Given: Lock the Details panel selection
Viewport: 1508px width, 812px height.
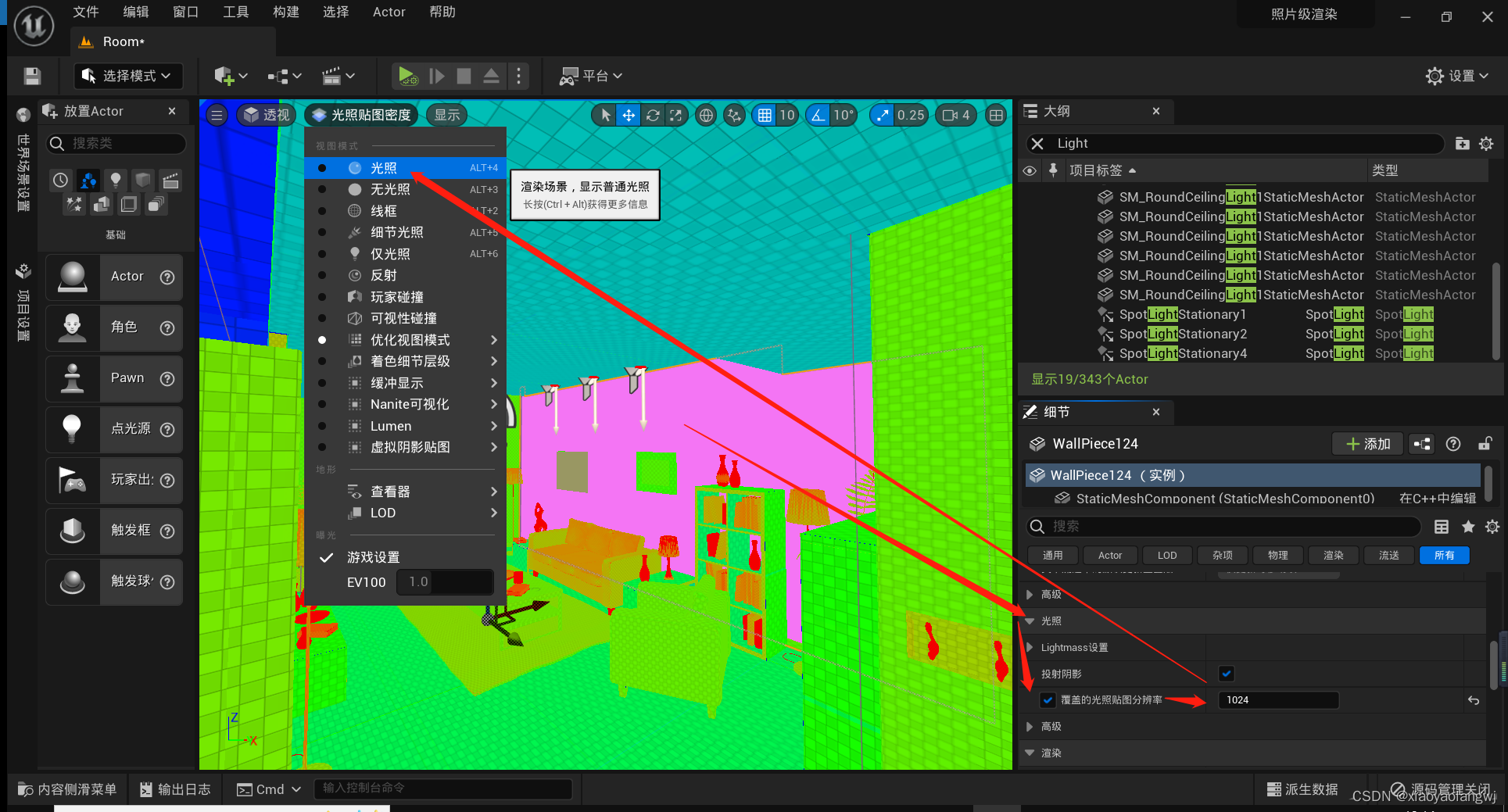Looking at the screenshot, I should (1485, 444).
